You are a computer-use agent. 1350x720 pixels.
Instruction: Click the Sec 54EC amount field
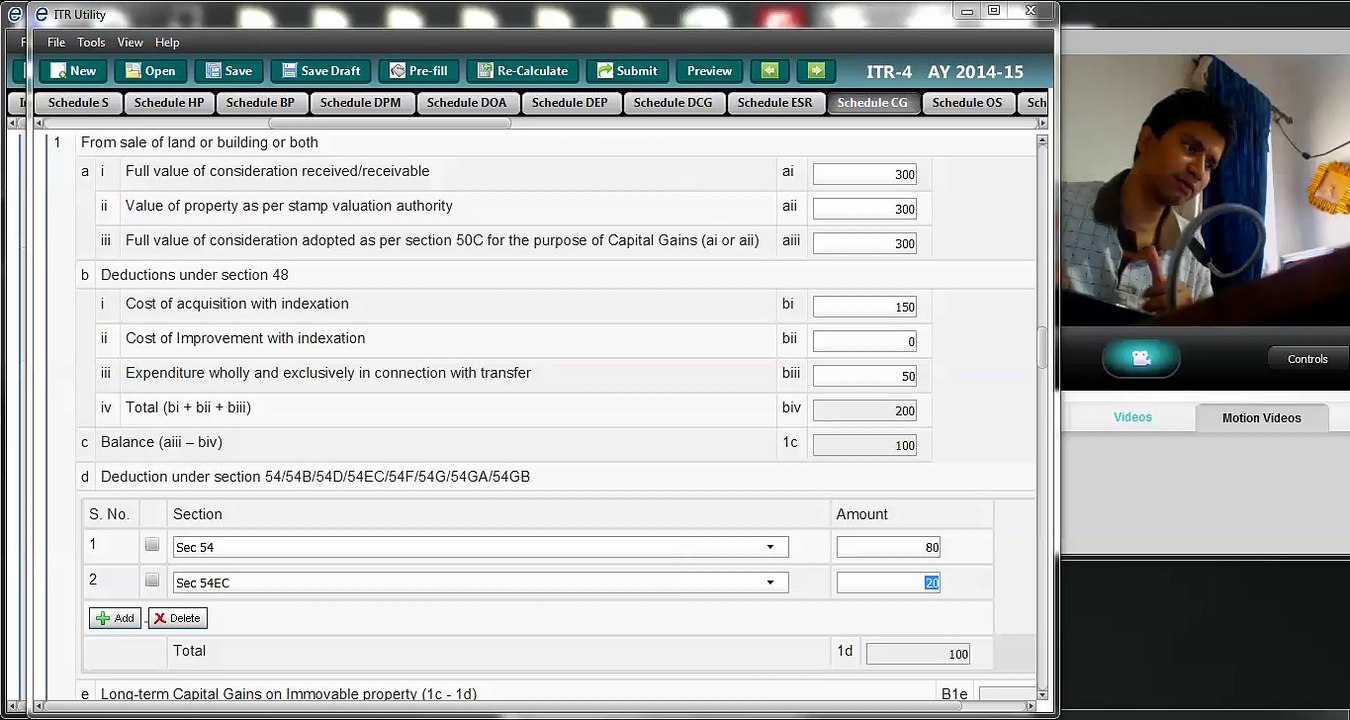tap(888, 582)
